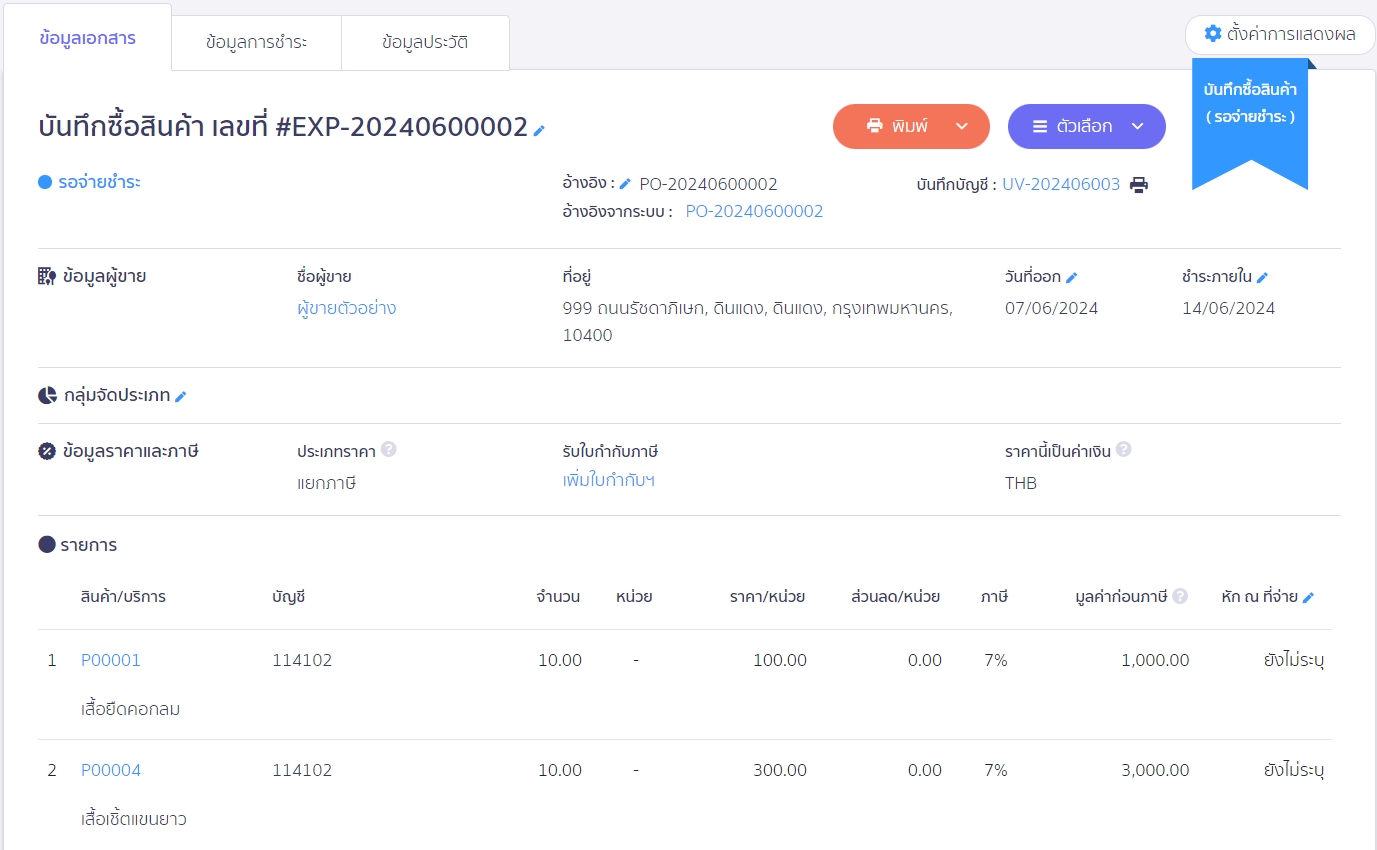Print accounting record UV-202406003 with the printer icon
The height and width of the screenshot is (850, 1377).
pos(1139,184)
